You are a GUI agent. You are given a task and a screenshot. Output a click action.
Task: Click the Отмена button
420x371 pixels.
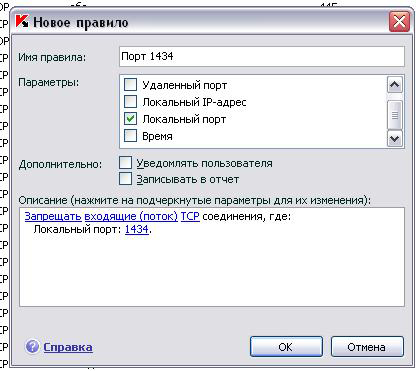pos(367,347)
